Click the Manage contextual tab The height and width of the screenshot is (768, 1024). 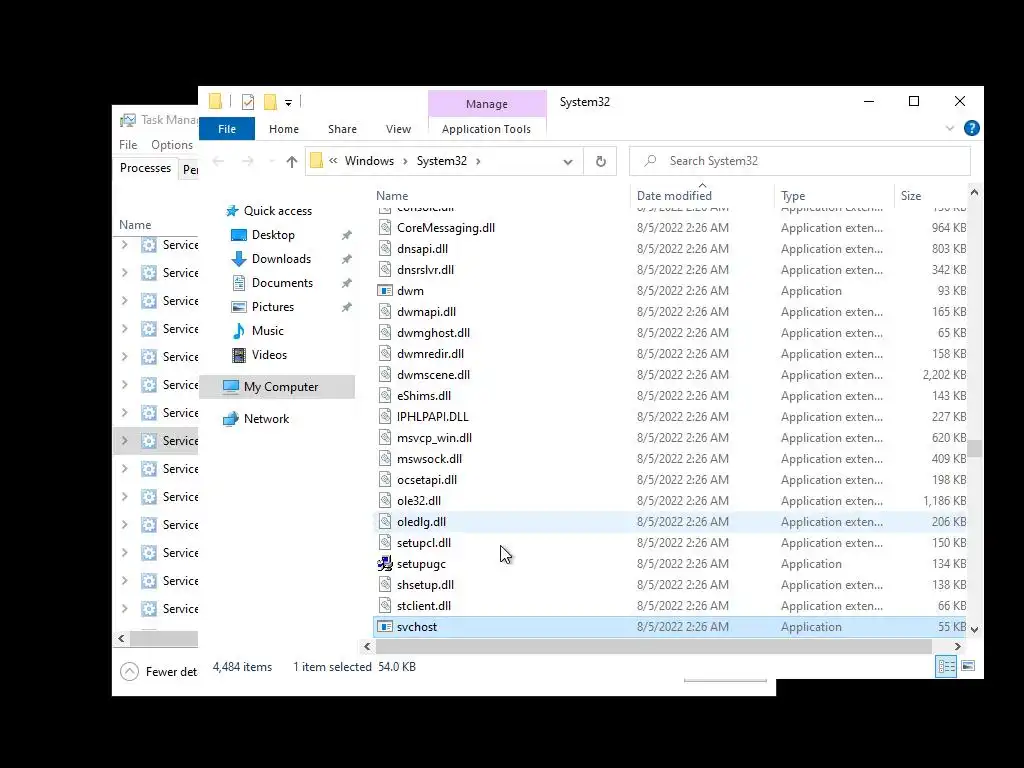tap(487, 104)
